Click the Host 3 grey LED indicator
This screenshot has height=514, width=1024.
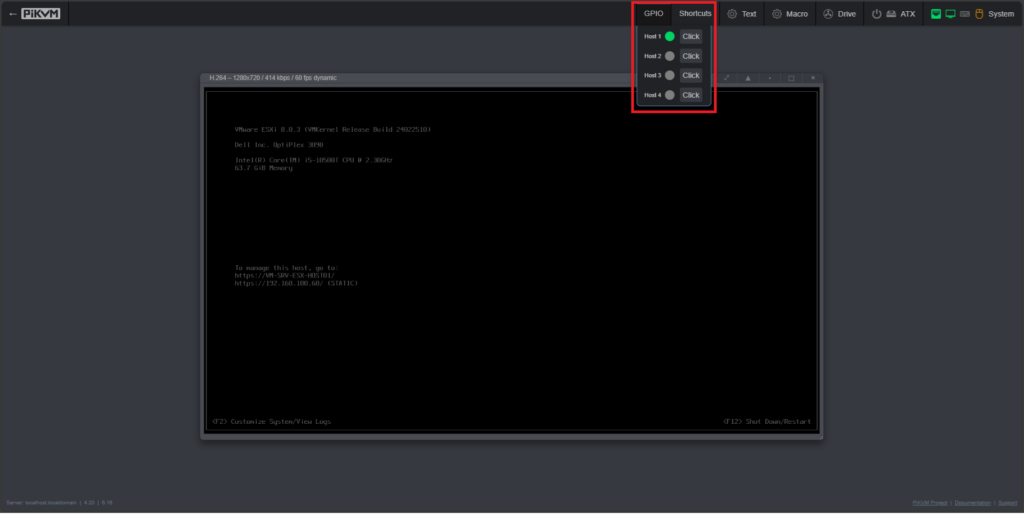tap(669, 75)
